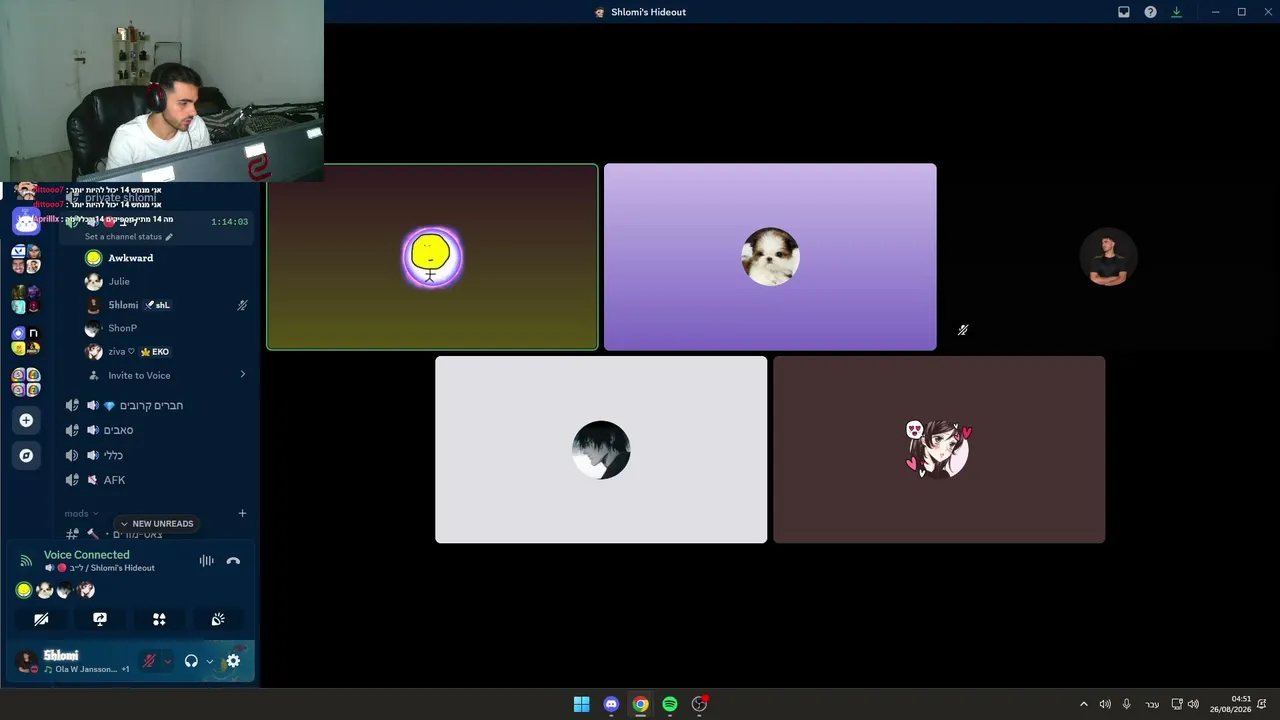The width and height of the screenshot is (1280, 720).
Task: Share your screen from voice panel
Action: pos(100,619)
